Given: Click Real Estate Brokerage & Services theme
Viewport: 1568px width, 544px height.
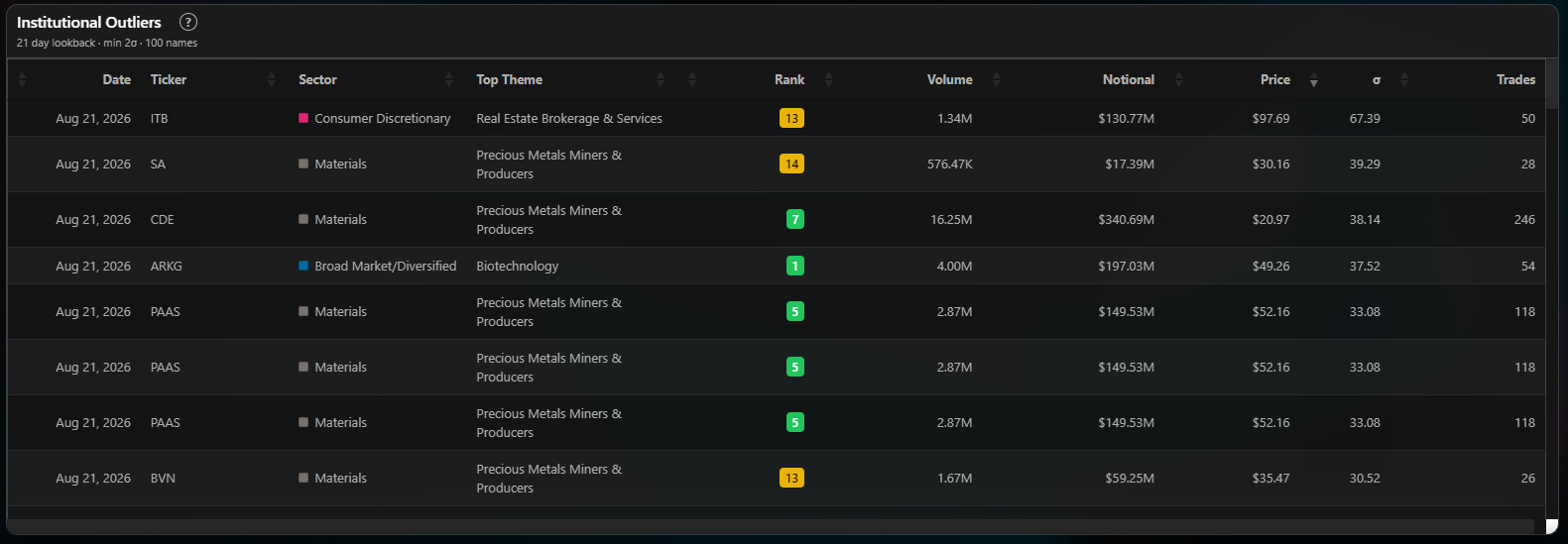Looking at the screenshot, I should tap(569, 118).
